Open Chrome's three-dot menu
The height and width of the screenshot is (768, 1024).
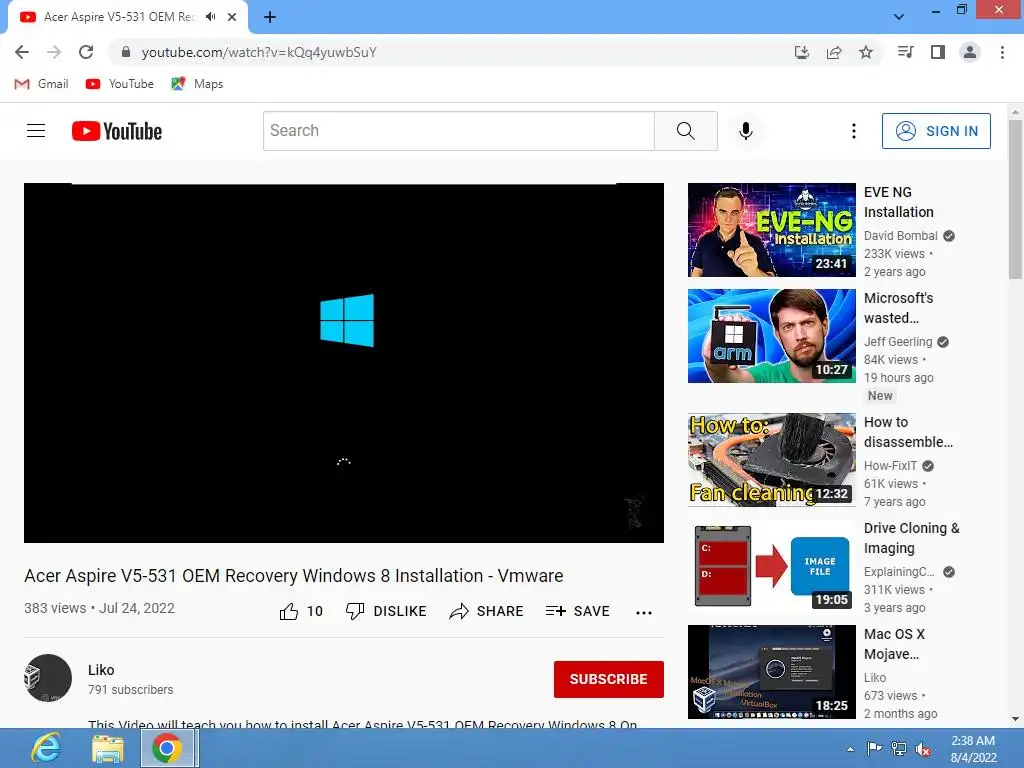click(1002, 52)
